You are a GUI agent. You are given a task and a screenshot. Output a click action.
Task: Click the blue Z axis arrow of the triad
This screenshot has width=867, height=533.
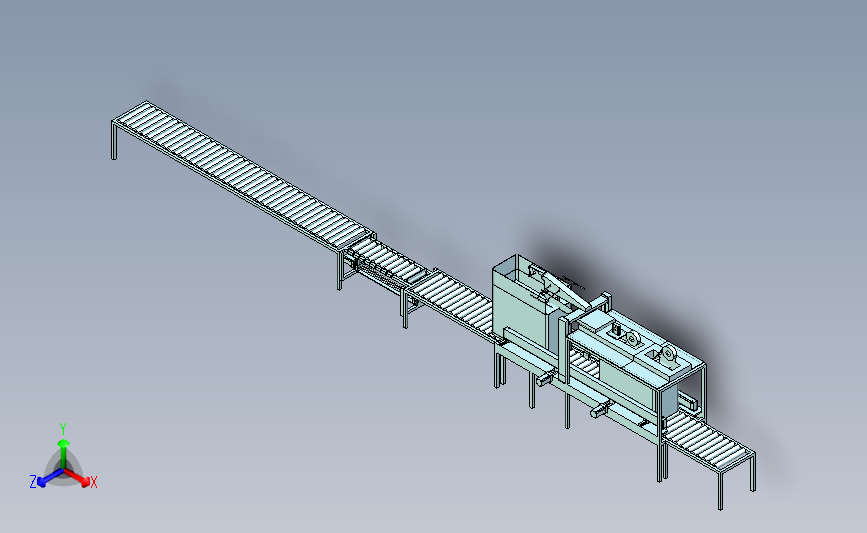tap(50, 478)
